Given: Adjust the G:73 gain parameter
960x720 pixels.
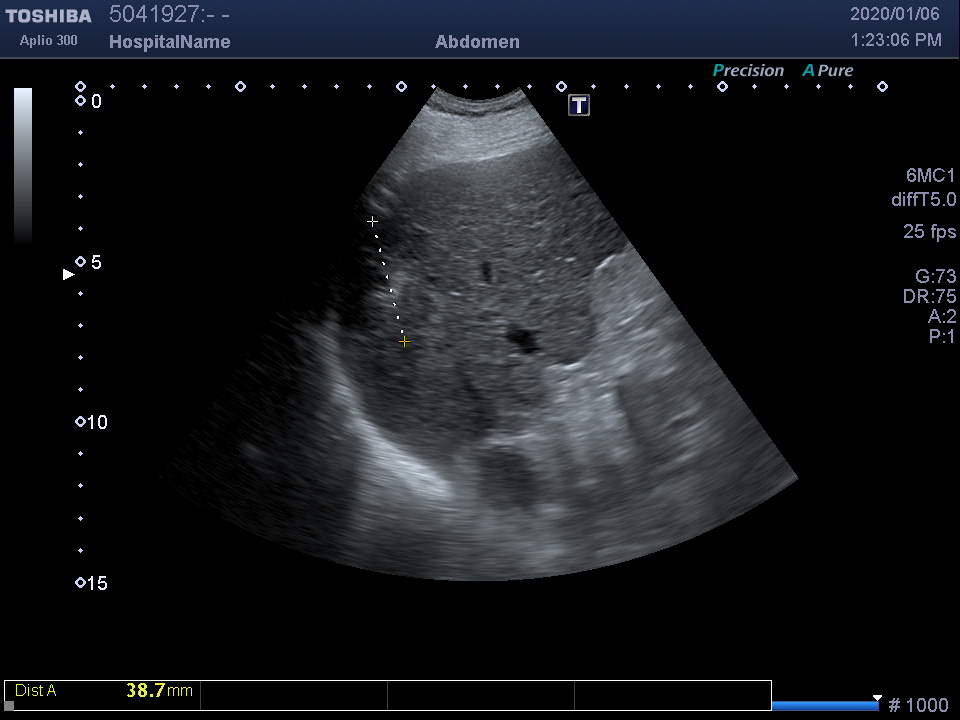Looking at the screenshot, I should pos(935,277).
